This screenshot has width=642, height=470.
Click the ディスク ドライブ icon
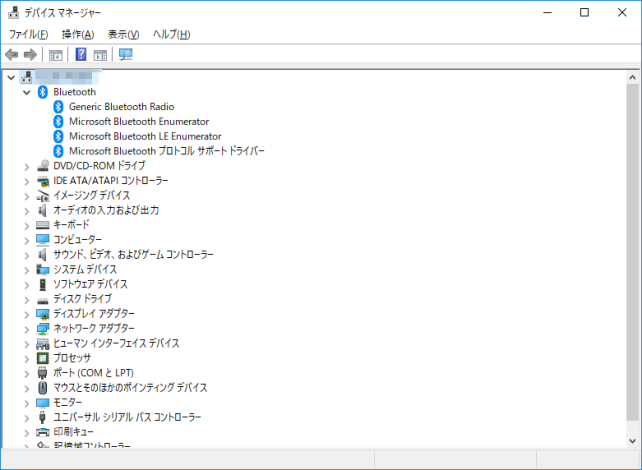point(43,301)
